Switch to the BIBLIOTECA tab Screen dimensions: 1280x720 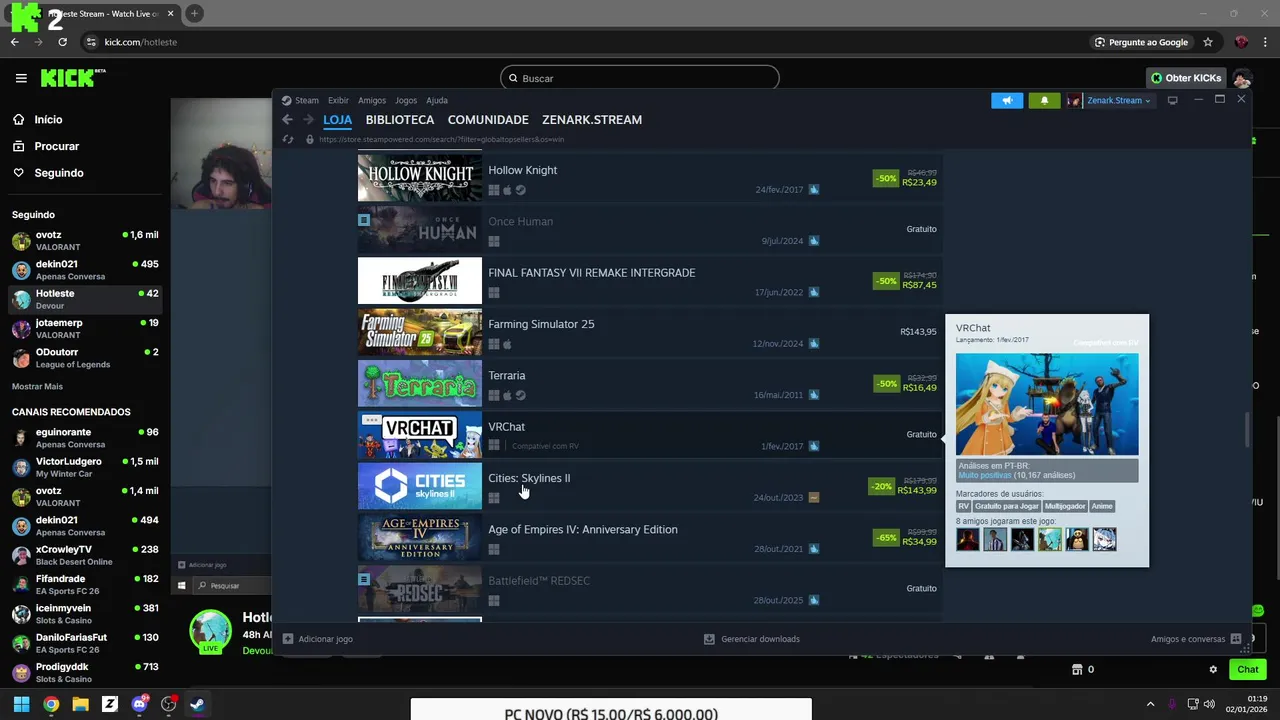[x=400, y=120]
